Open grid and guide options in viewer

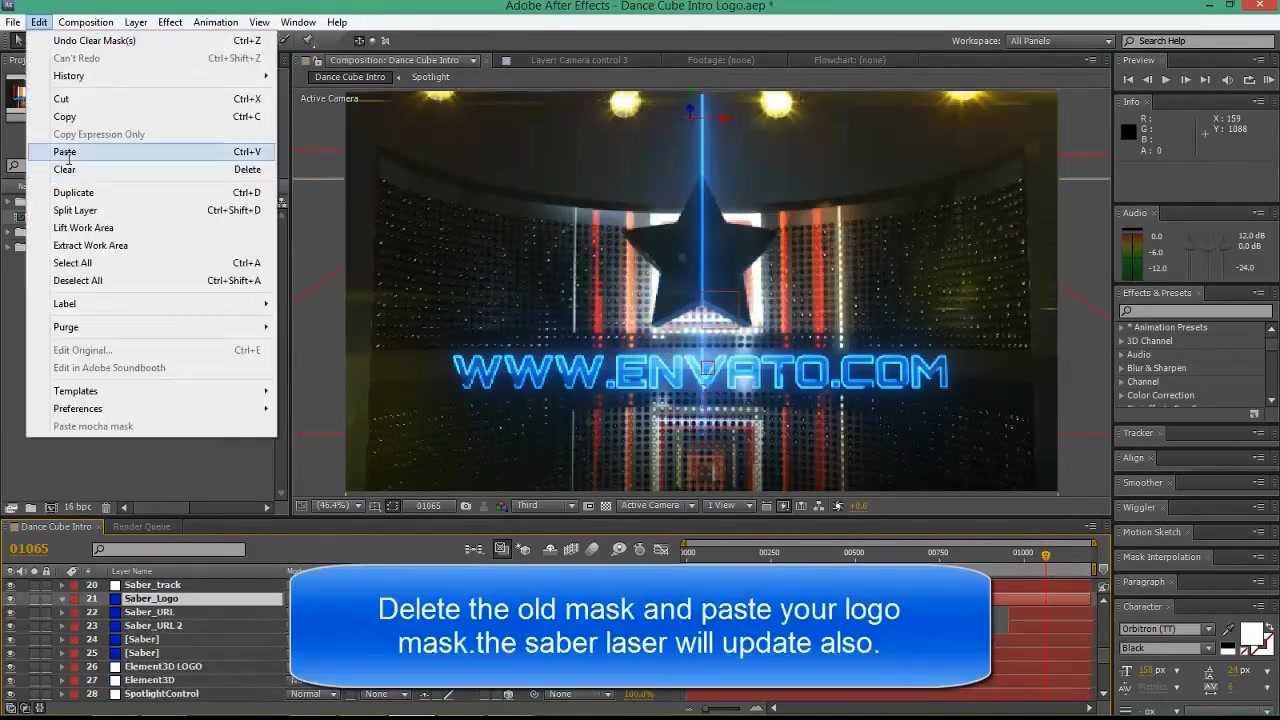pos(375,506)
